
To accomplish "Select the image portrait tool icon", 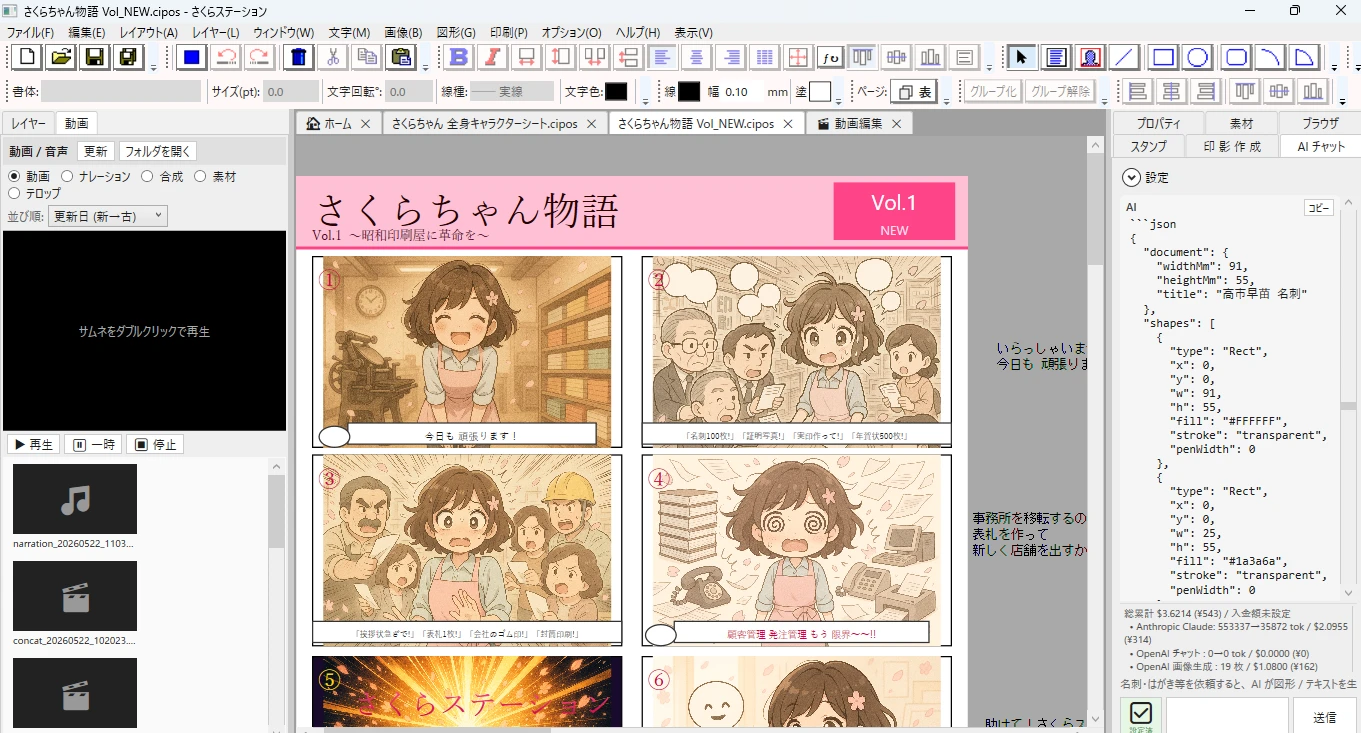I will click(x=1089, y=57).
